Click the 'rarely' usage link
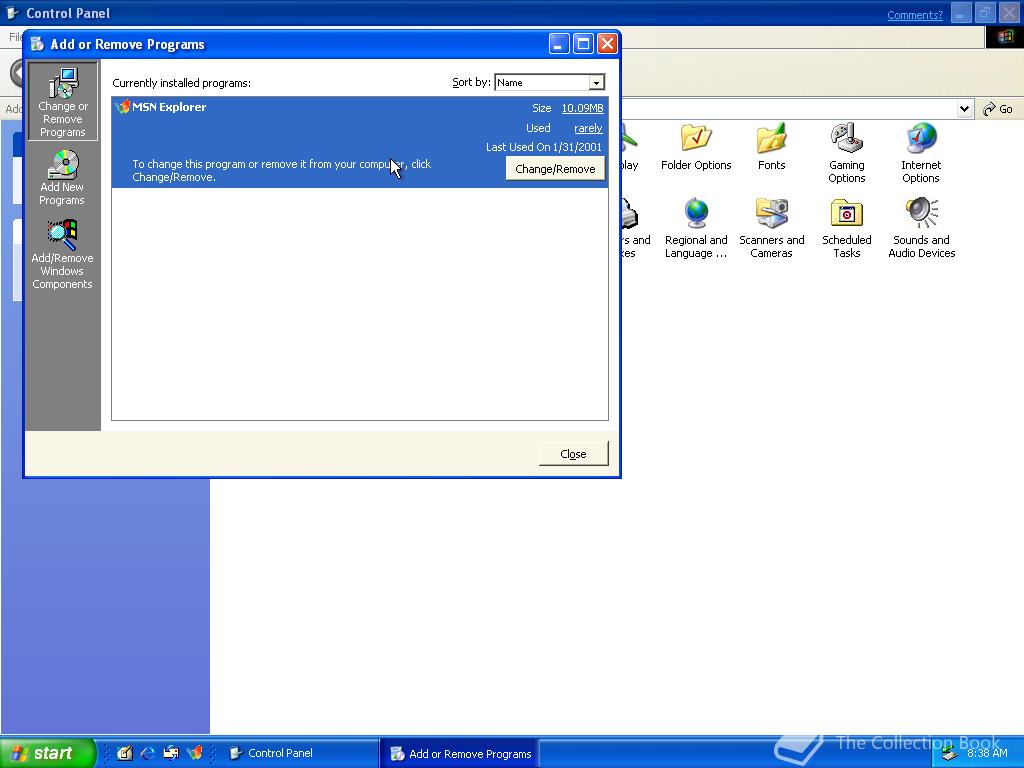 588,128
